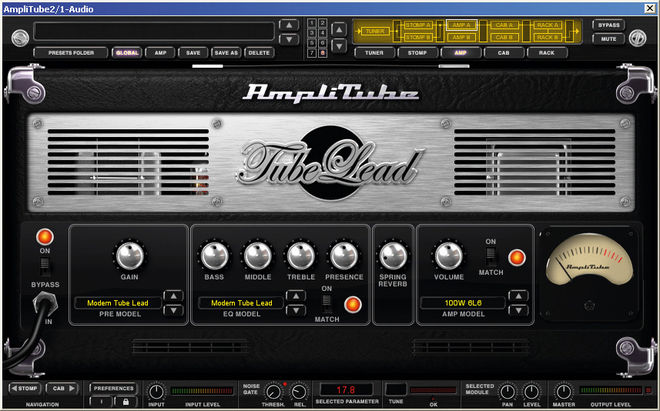Click the TREBLE knob
This screenshot has width=660, height=411.
pyautogui.click(x=301, y=256)
